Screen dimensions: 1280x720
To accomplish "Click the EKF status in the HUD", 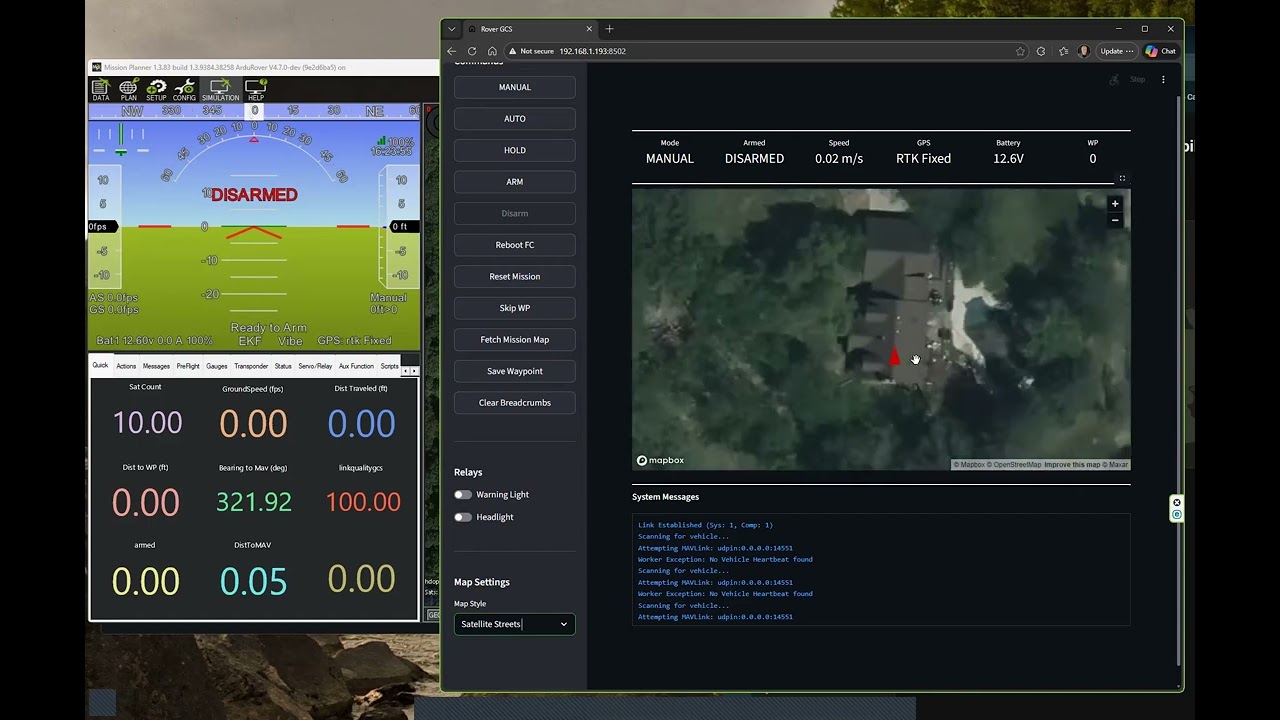I will coord(249,341).
